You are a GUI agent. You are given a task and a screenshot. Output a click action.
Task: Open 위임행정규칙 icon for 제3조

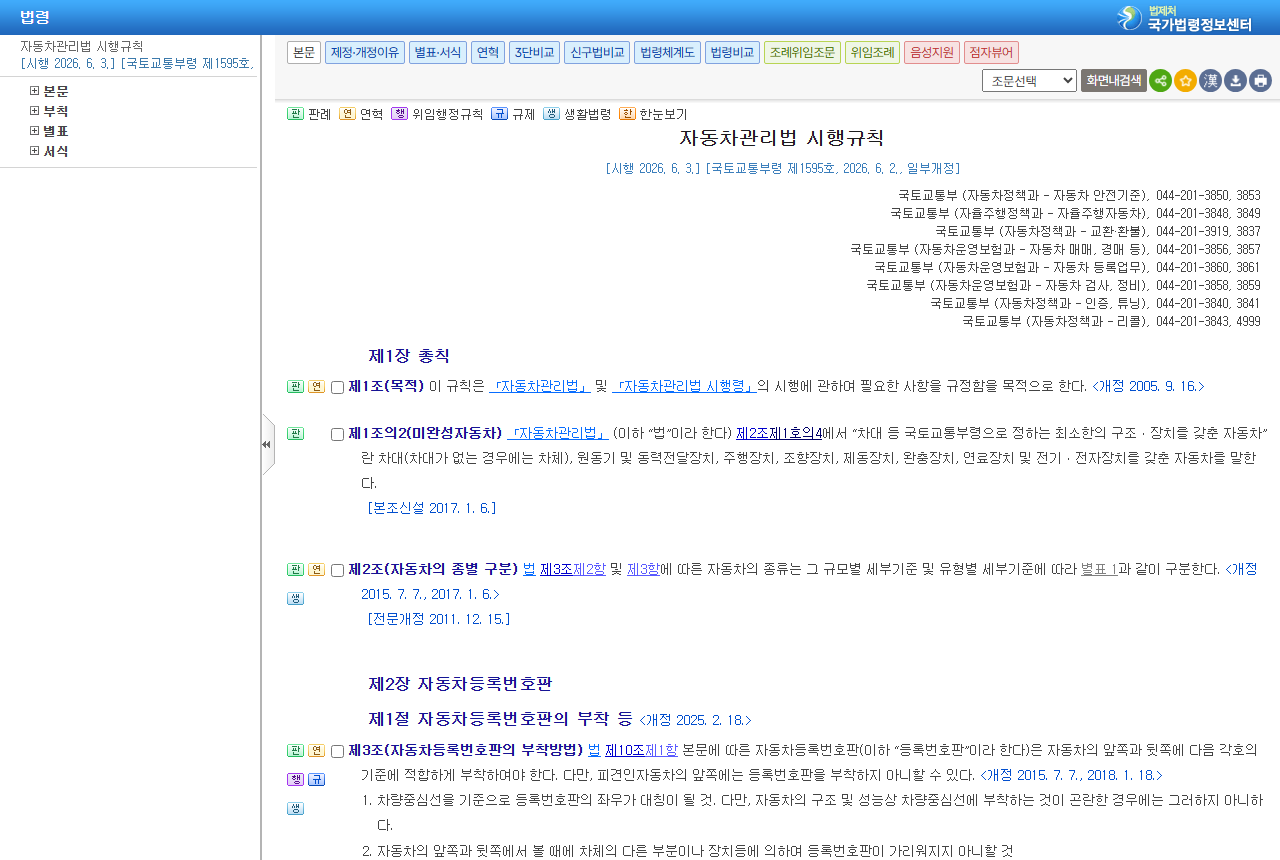coord(295,780)
